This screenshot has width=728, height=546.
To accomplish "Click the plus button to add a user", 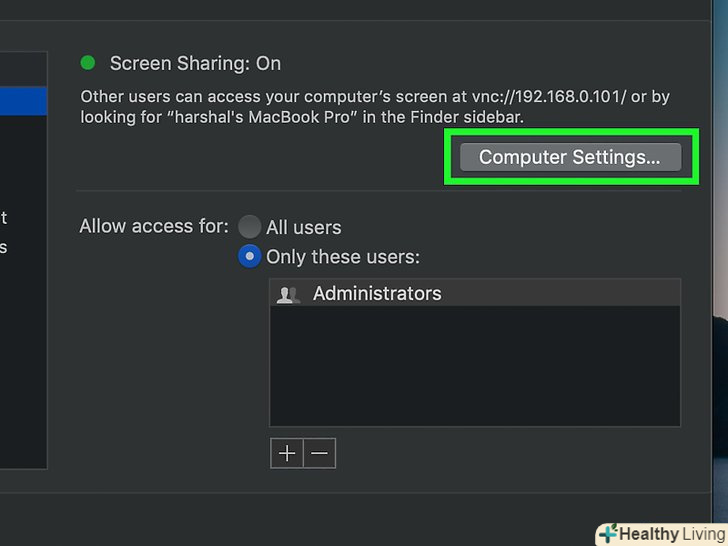I will pos(287,453).
